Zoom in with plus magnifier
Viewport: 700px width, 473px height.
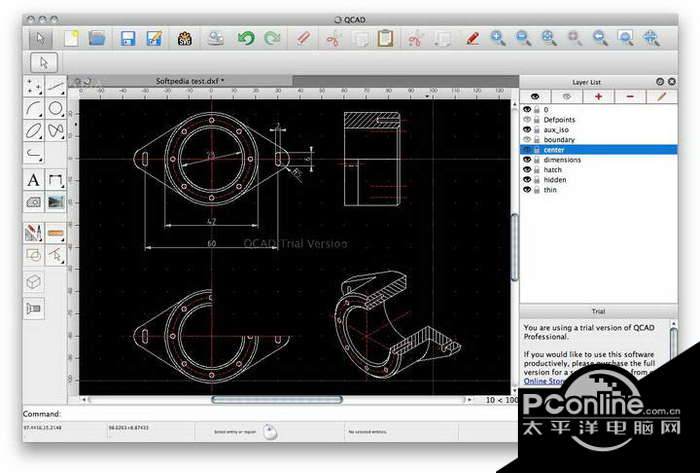coord(498,38)
